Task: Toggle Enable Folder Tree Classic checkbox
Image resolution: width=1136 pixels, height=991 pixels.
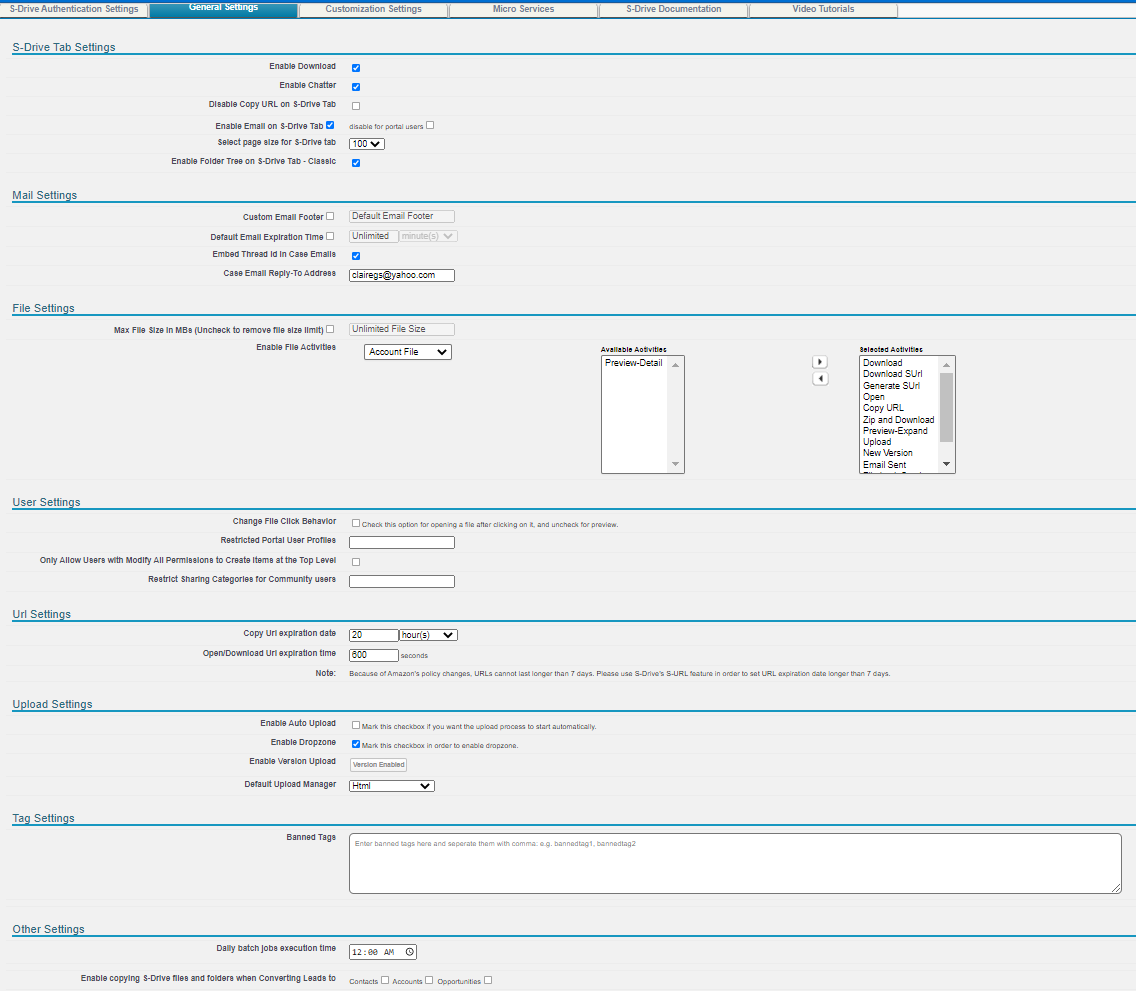Action: 356,163
